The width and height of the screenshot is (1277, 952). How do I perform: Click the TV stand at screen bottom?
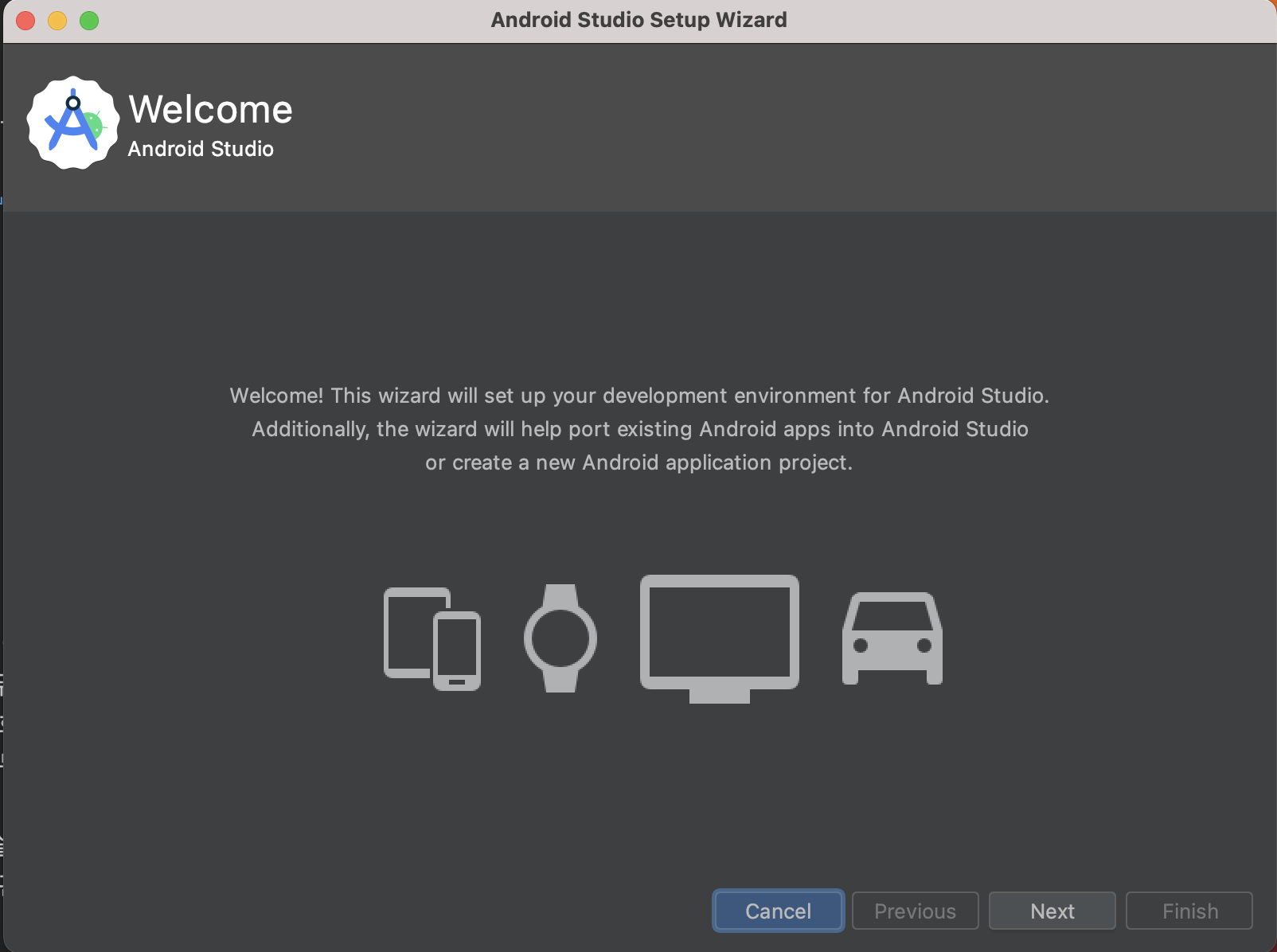click(x=718, y=696)
